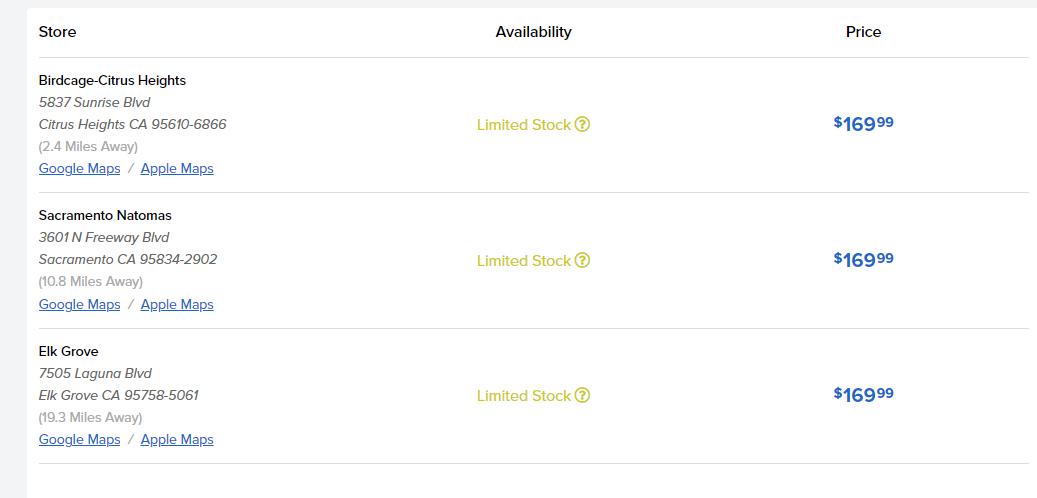
Task: Open Google Maps link for Sacramento Natomas
Action: pos(79,305)
